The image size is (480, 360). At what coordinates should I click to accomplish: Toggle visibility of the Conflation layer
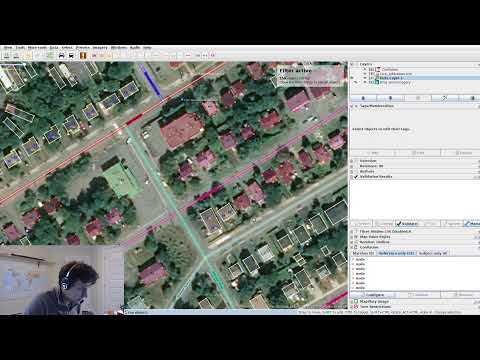click(x=365, y=70)
